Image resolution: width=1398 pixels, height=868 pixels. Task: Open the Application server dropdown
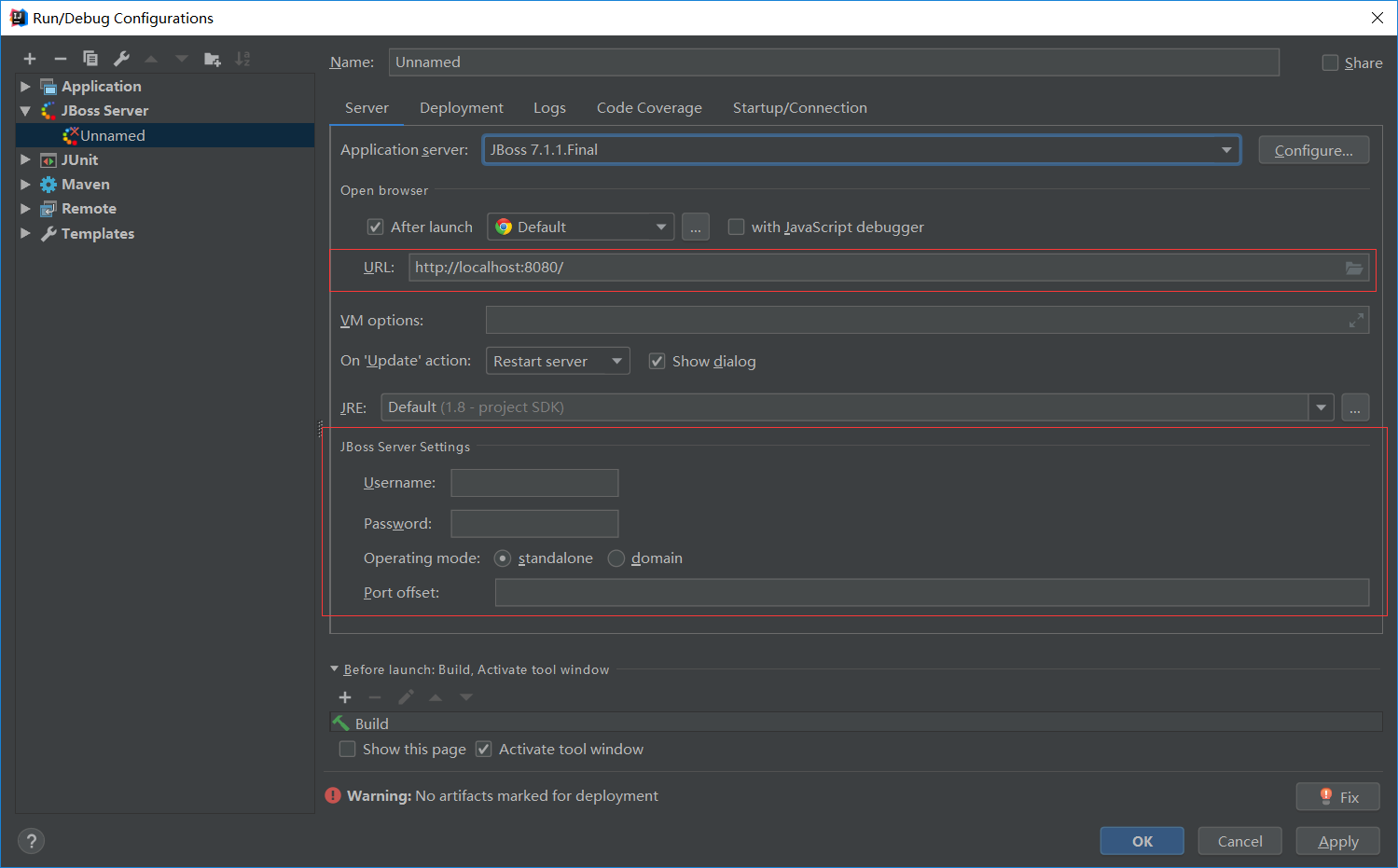1227,149
